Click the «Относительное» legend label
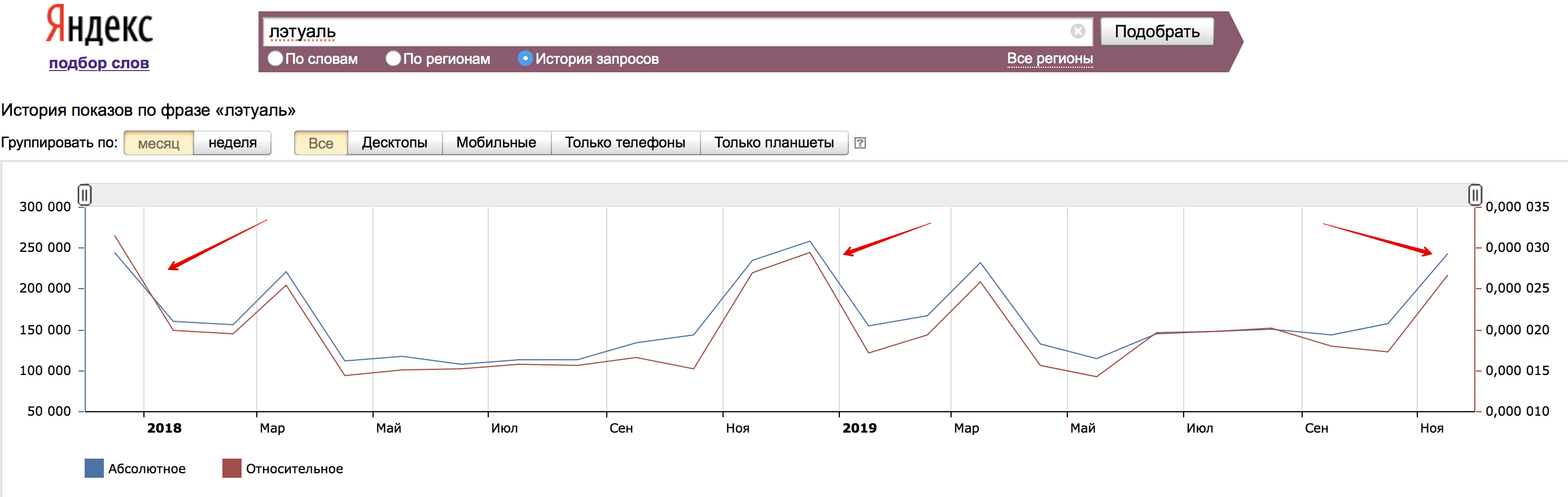Image resolution: width=1568 pixels, height=497 pixels. point(295,469)
